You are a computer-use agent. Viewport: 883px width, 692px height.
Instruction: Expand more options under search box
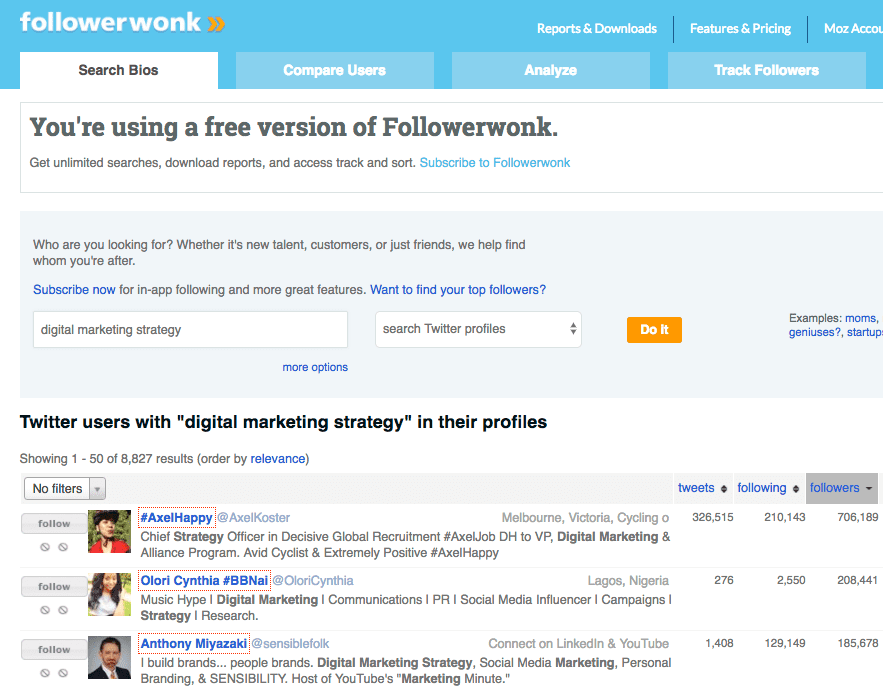click(315, 367)
